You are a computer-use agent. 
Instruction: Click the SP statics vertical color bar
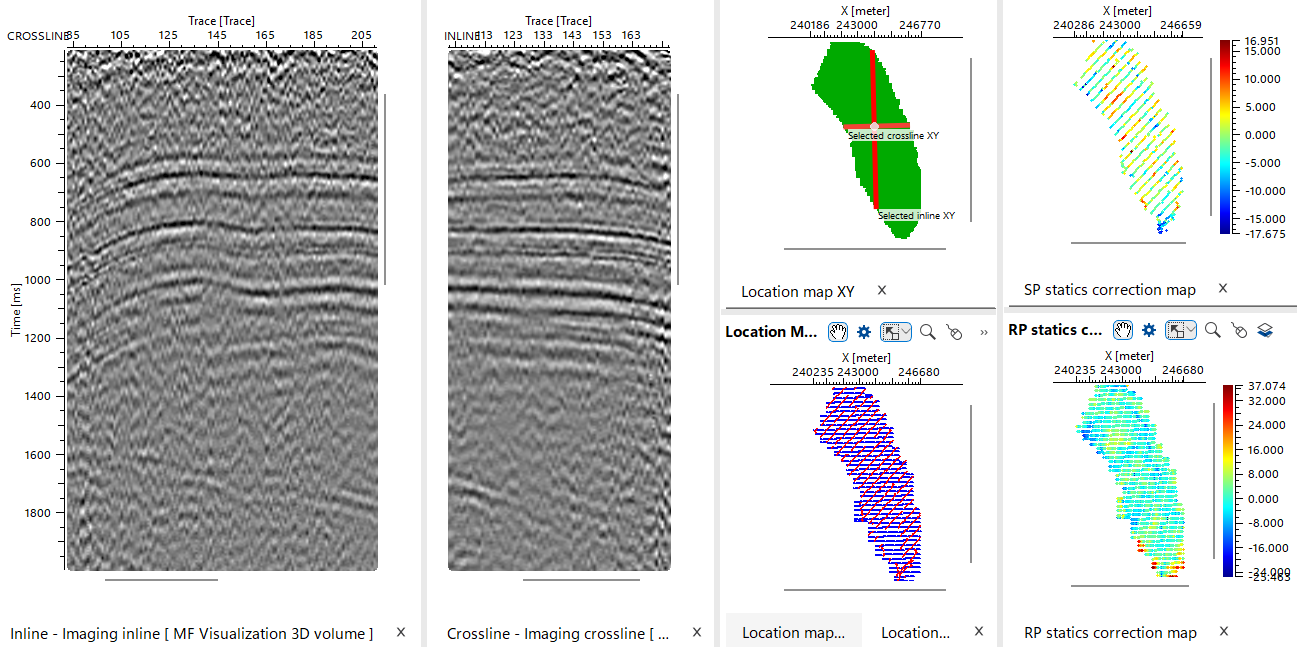(x=1226, y=136)
